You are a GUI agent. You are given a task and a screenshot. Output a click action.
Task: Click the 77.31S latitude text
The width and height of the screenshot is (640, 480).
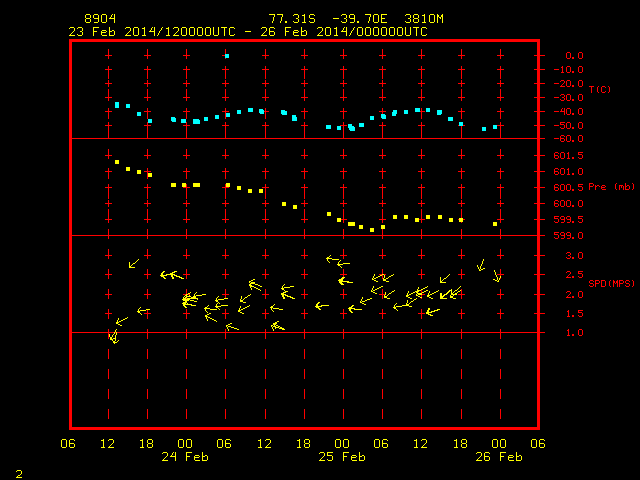[292, 19]
